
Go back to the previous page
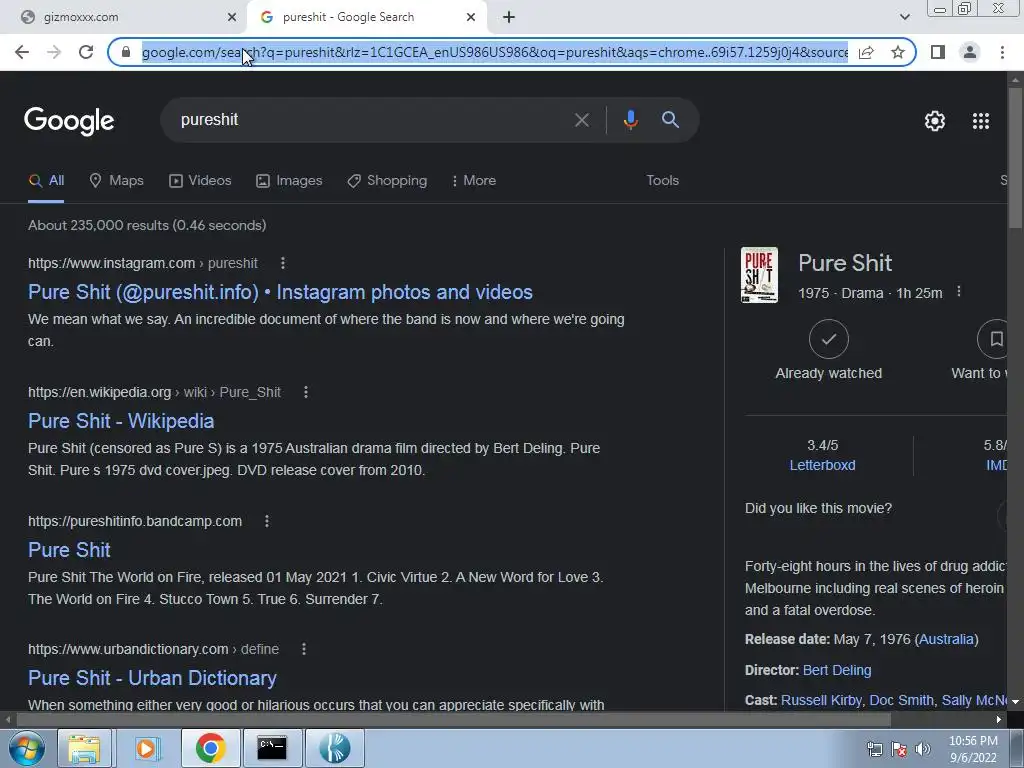(x=22, y=52)
